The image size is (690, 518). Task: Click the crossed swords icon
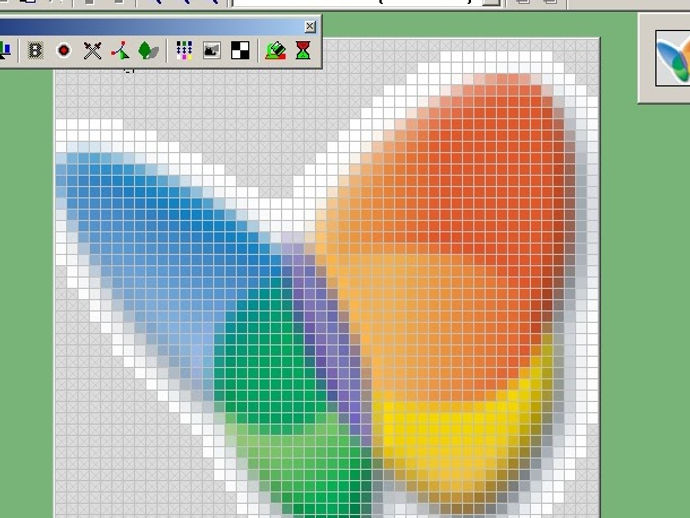92,50
